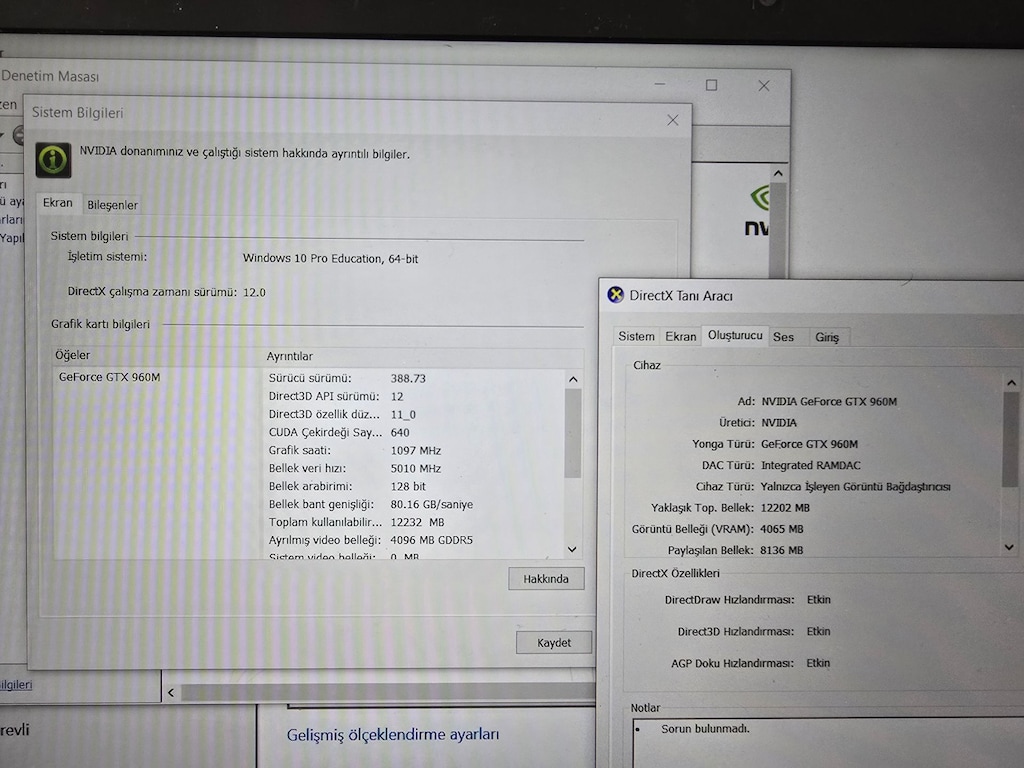The width and height of the screenshot is (1024, 768).
Task: Click down arrow of DirectX Cihaz scrollbar
Action: (1010, 547)
